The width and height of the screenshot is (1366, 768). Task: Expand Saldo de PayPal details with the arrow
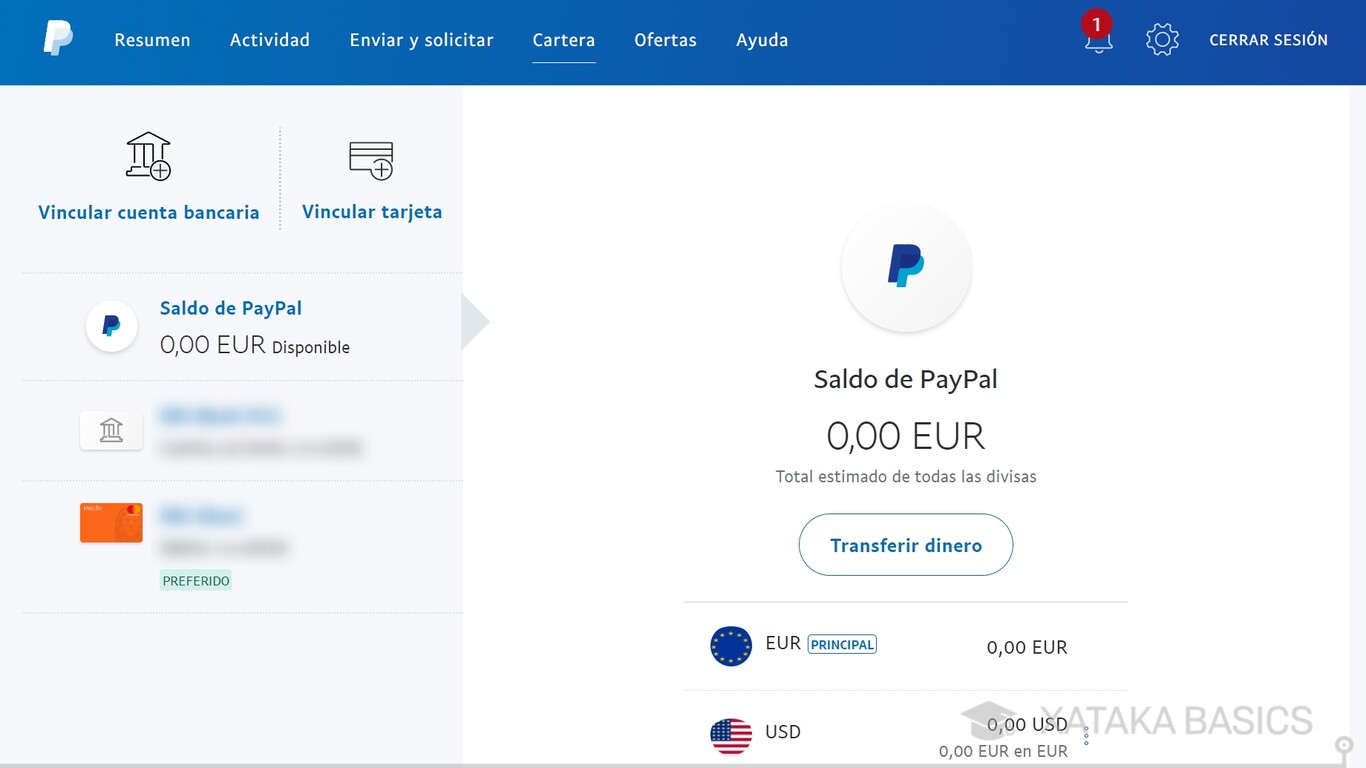click(x=474, y=320)
